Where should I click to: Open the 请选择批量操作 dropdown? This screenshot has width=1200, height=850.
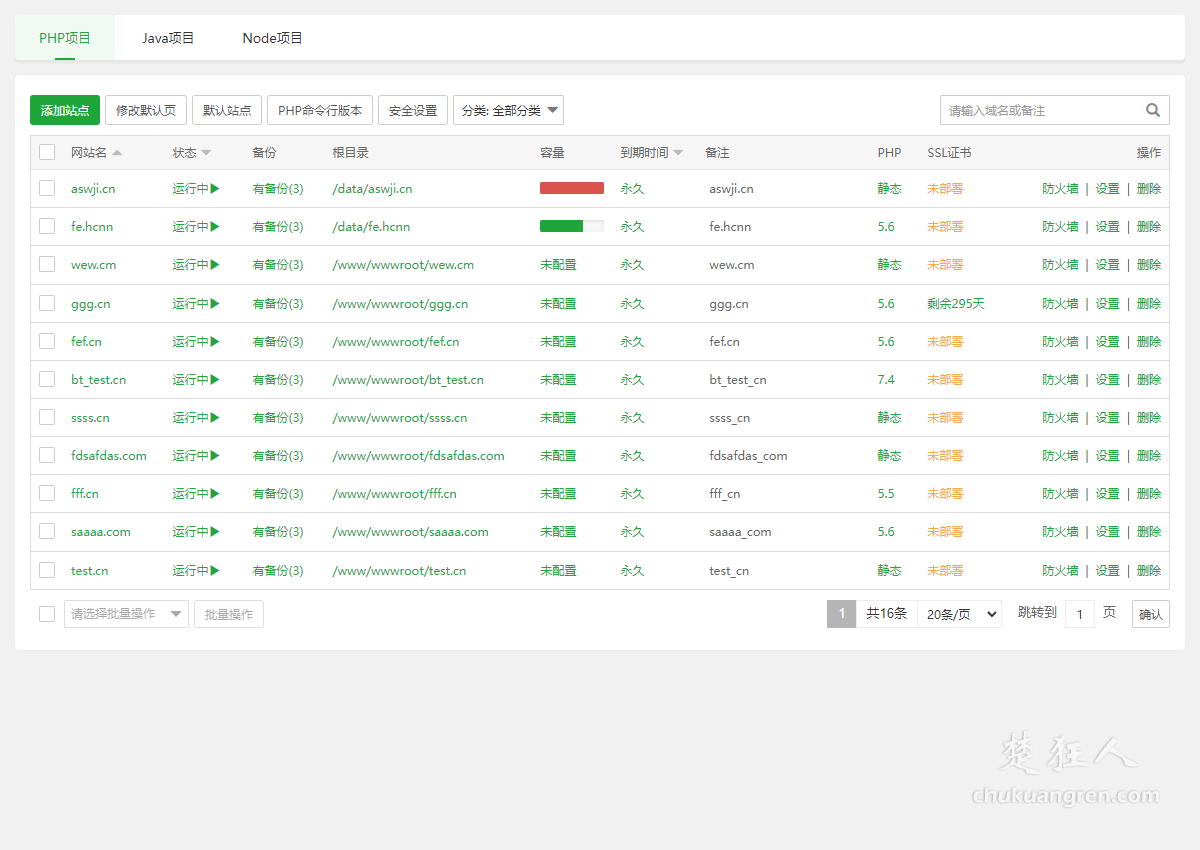(126, 614)
